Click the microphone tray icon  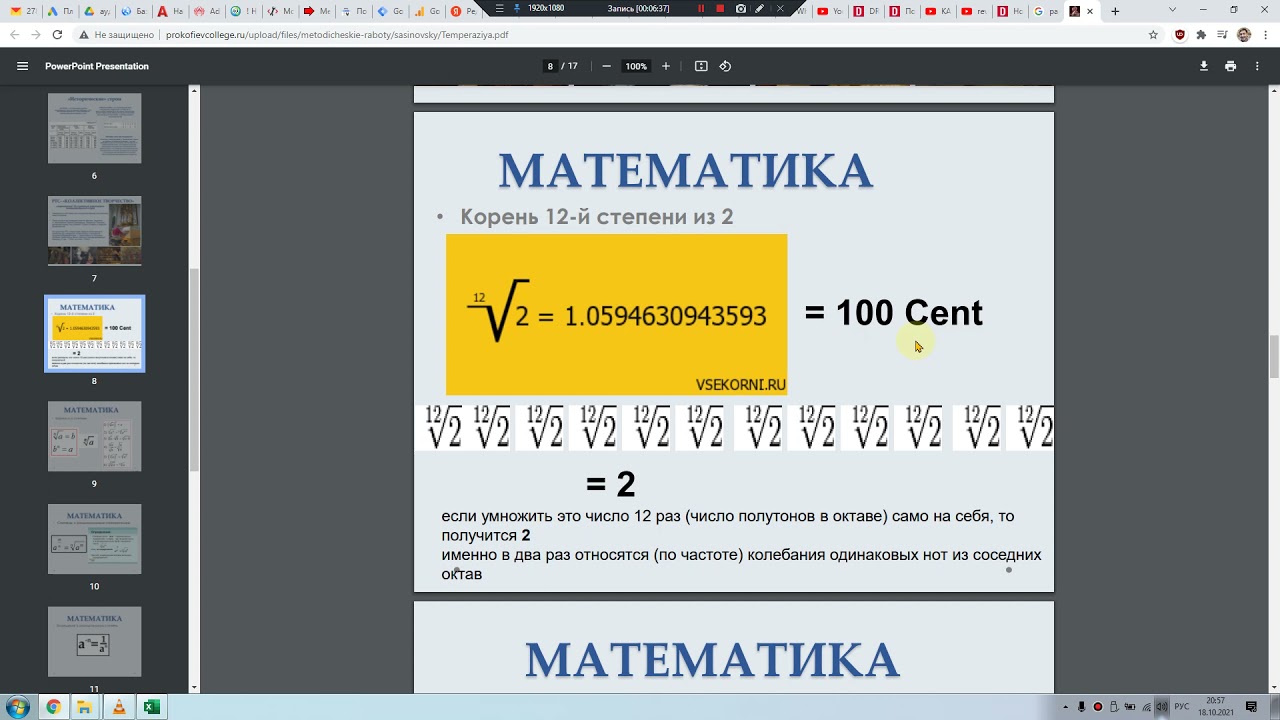(x=1082, y=707)
